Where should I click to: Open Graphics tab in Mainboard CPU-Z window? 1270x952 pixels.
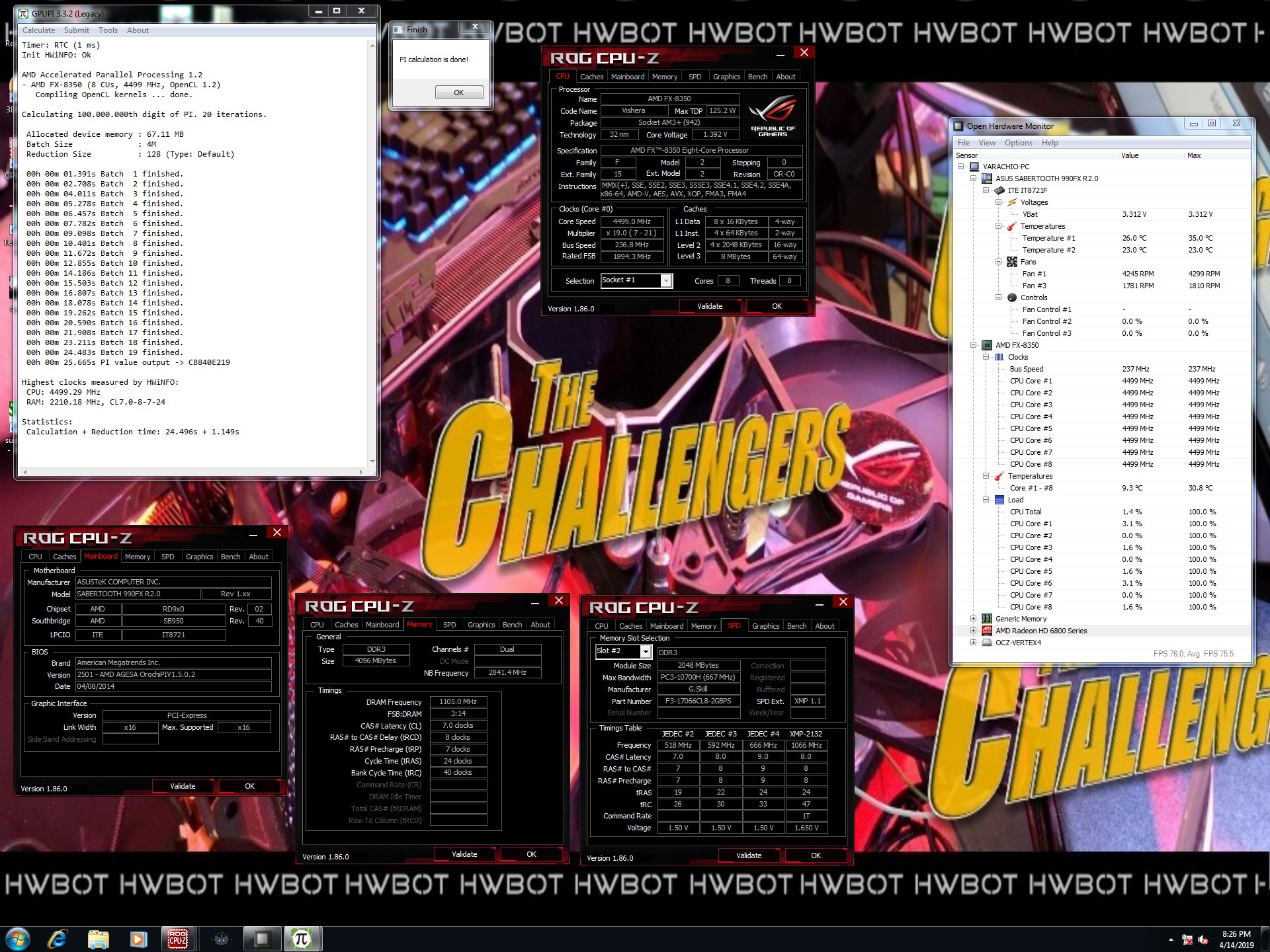(x=199, y=557)
